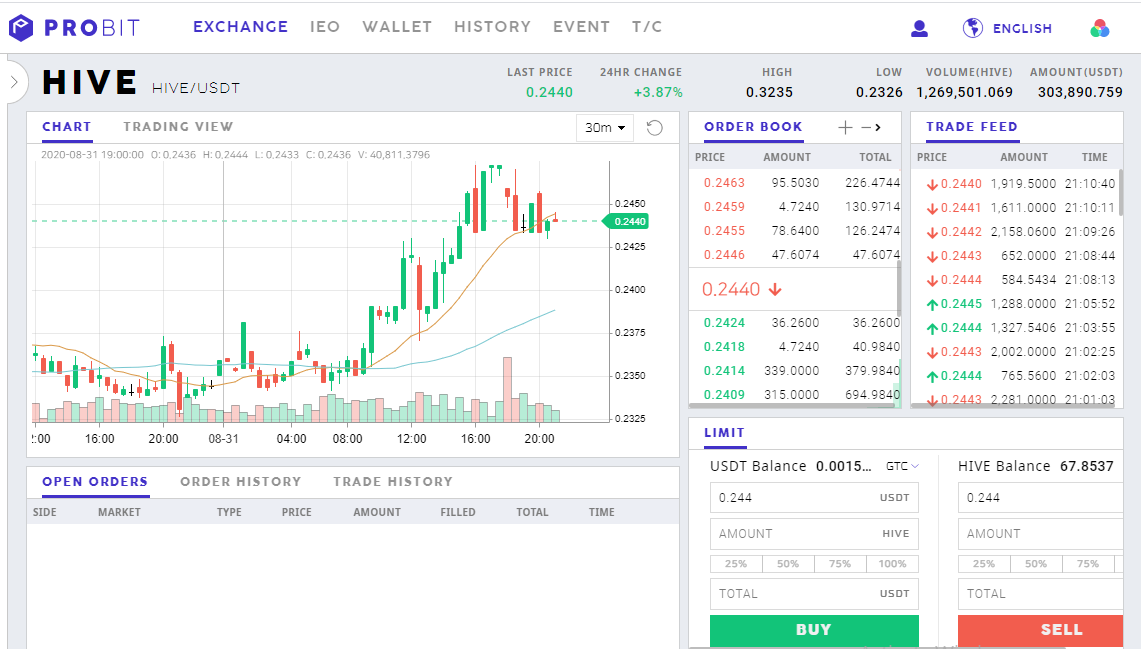
Task: Go to Wallet in top navigation
Action: pos(397,27)
